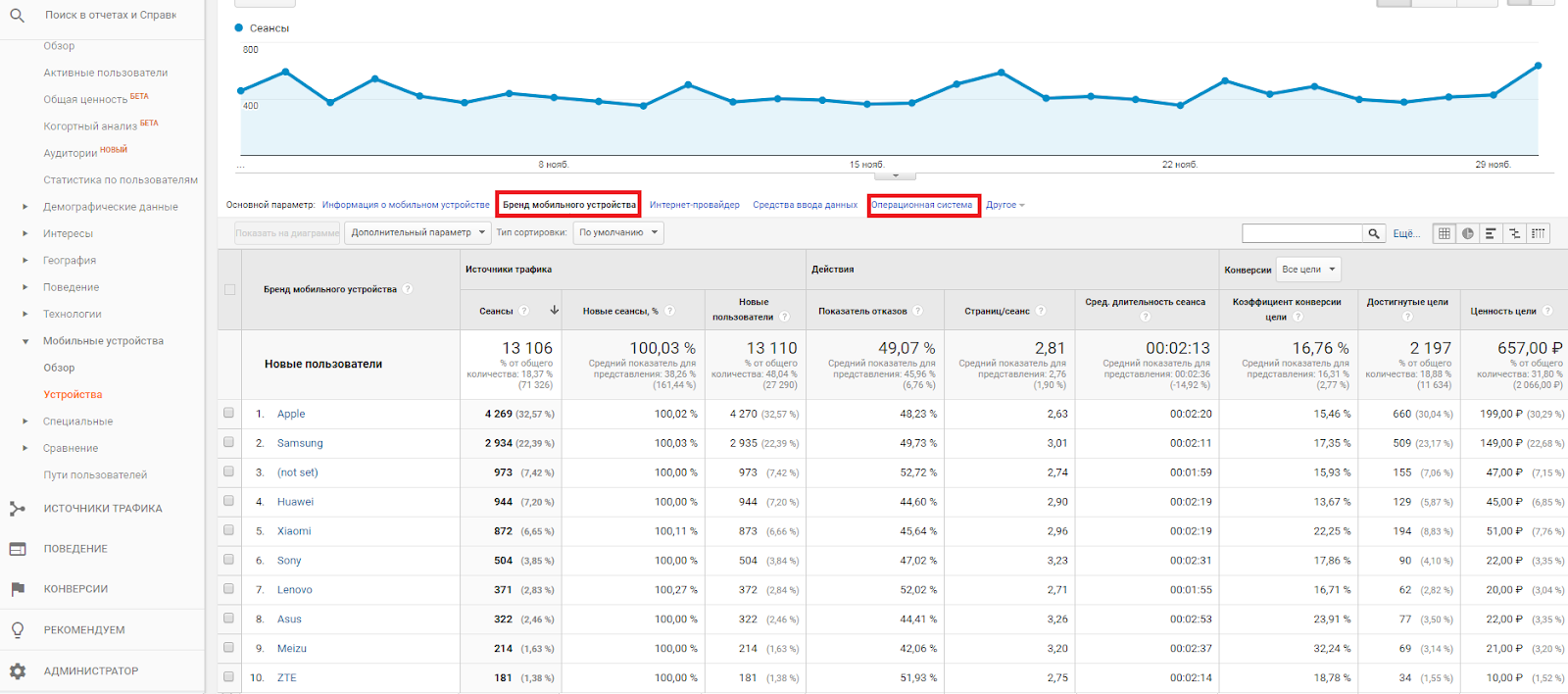Screen dimensions: 1568x694
Task: Open the Conversions flag icon
Action: 17,589
